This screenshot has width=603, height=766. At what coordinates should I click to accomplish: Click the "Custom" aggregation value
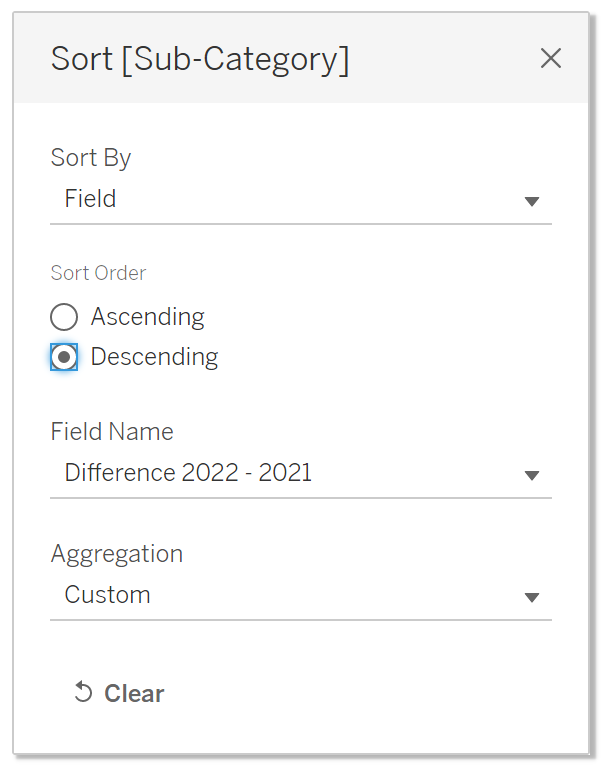107,595
